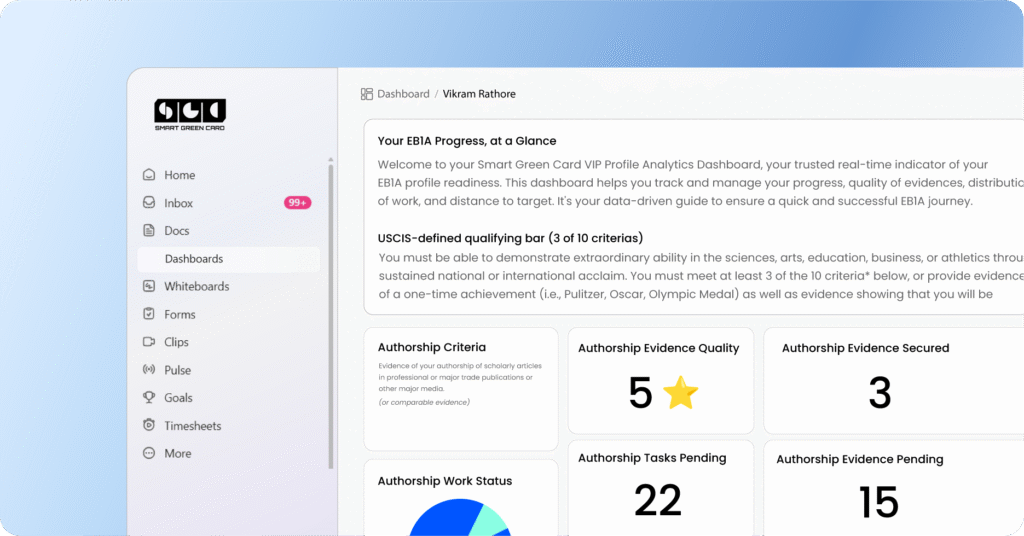Click the value 15 in Evidence Pending
The image size is (1024, 536).
click(x=878, y=502)
